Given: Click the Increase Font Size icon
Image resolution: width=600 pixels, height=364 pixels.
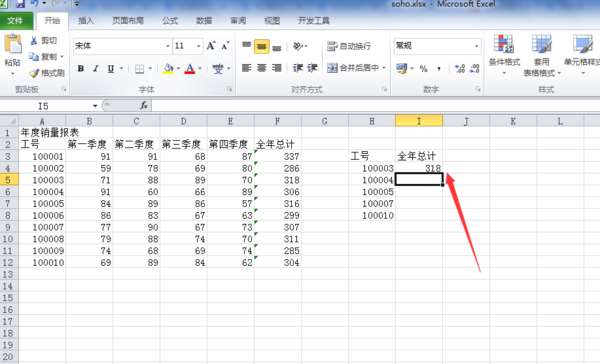Looking at the screenshot, I should [x=211, y=46].
